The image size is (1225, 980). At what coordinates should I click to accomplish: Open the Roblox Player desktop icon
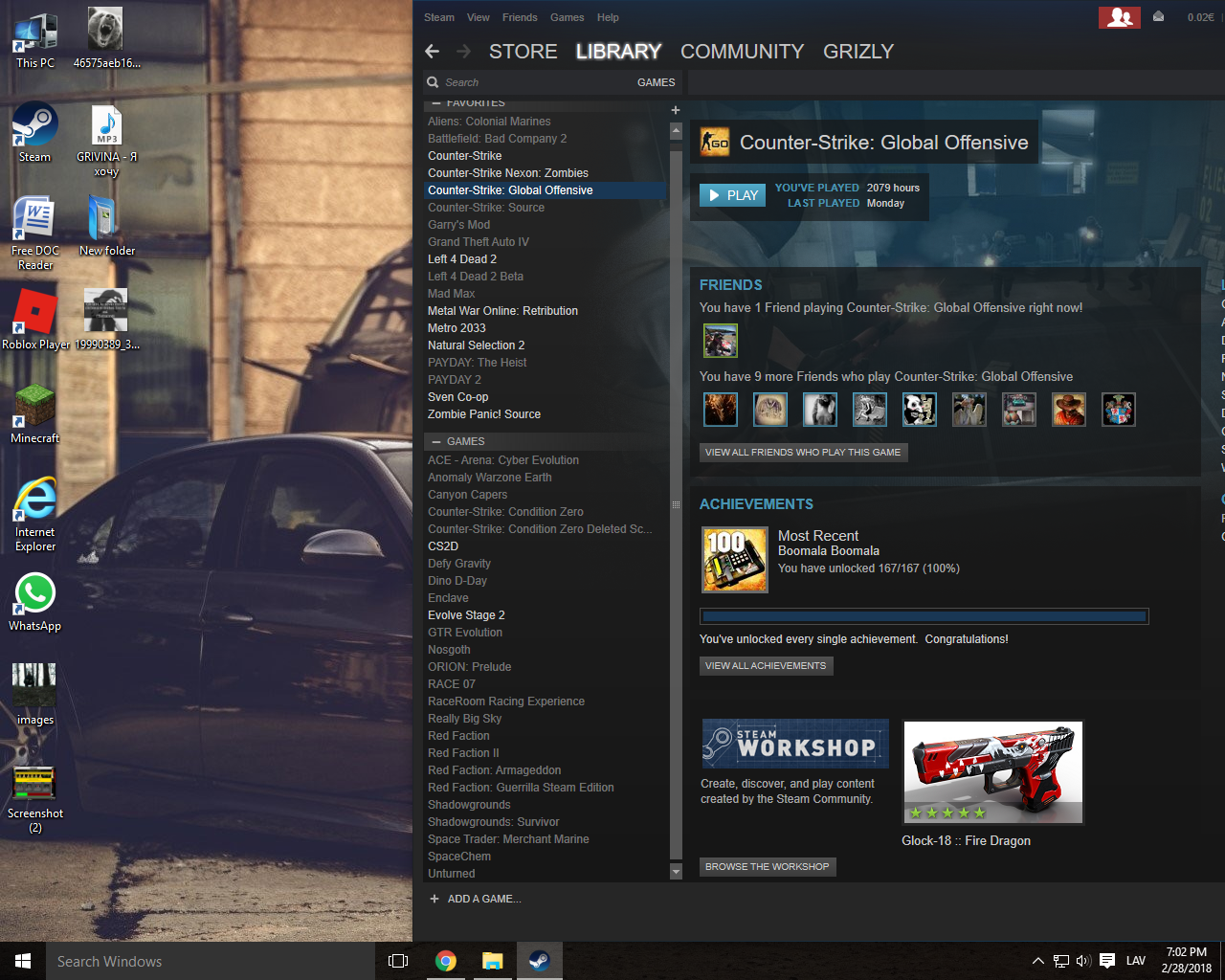[x=34, y=320]
